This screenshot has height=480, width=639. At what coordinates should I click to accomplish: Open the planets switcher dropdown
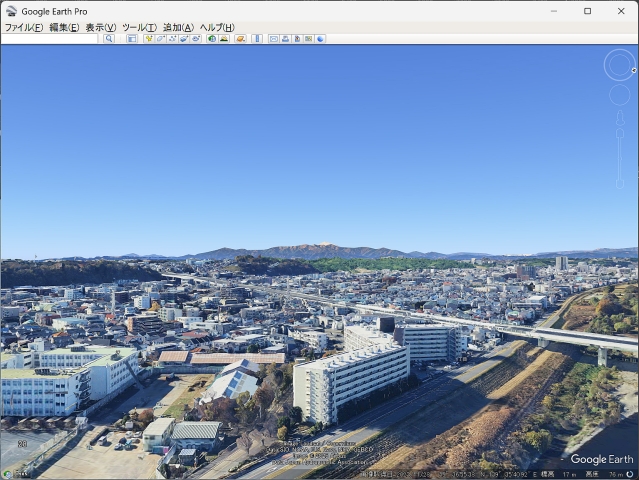[x=240, y=39]
